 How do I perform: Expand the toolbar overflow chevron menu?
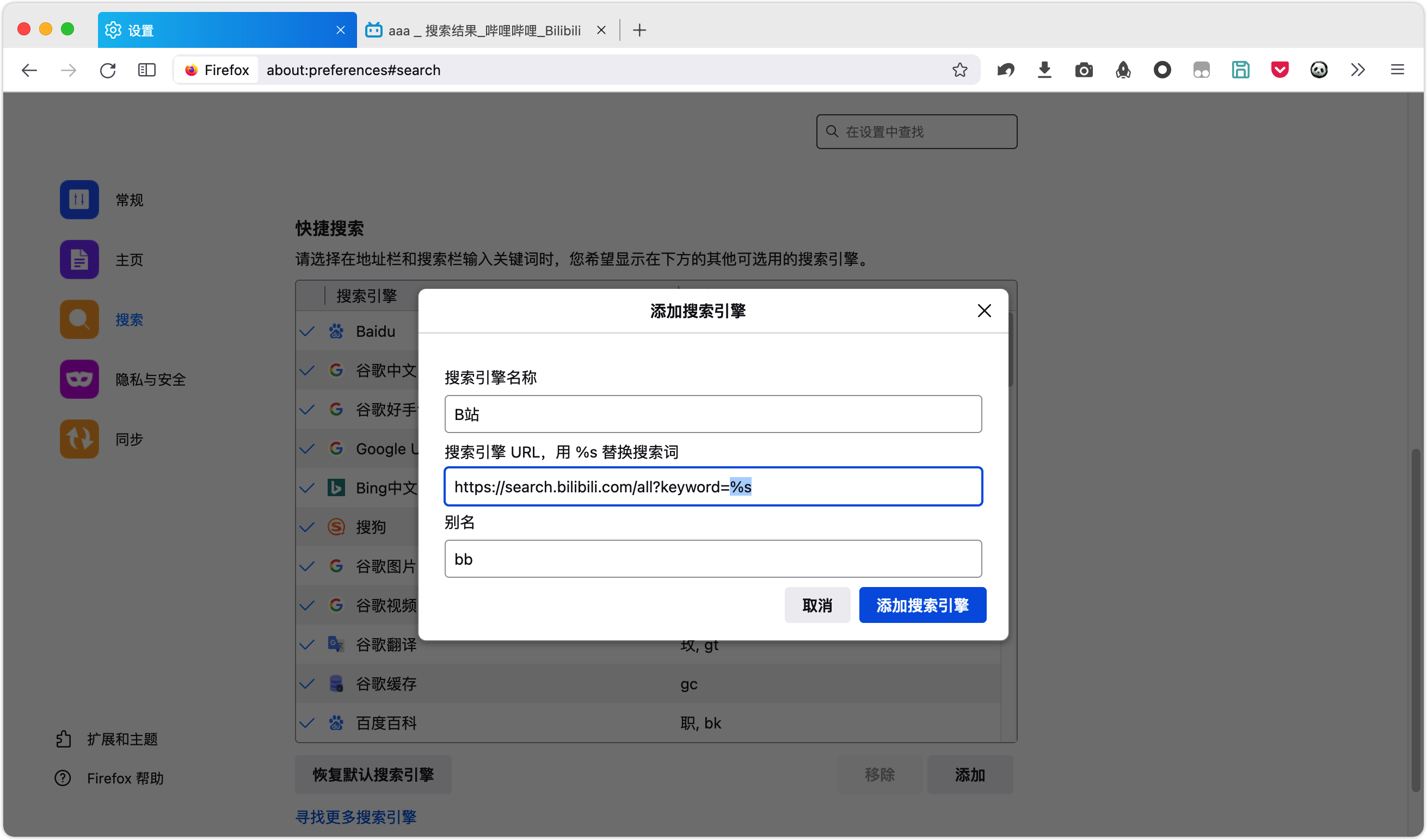pyautogui.click(x=1357, y=70)
